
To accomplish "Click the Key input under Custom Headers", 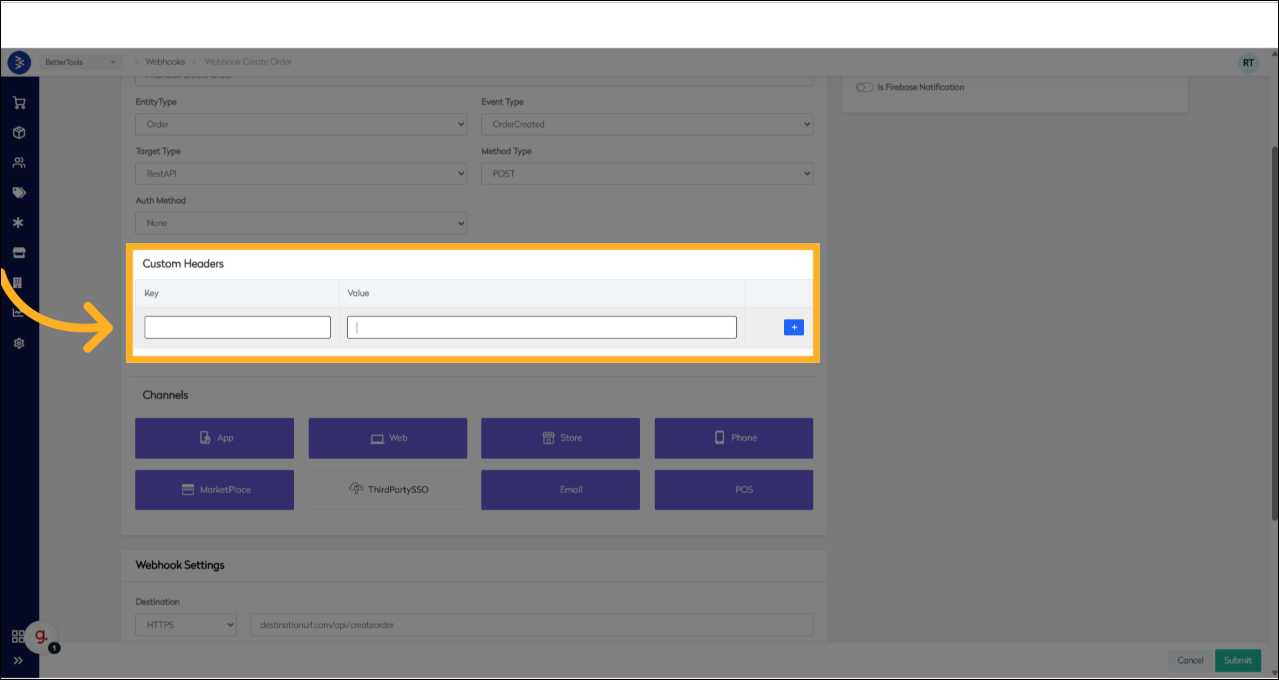I will coord(236,327).
